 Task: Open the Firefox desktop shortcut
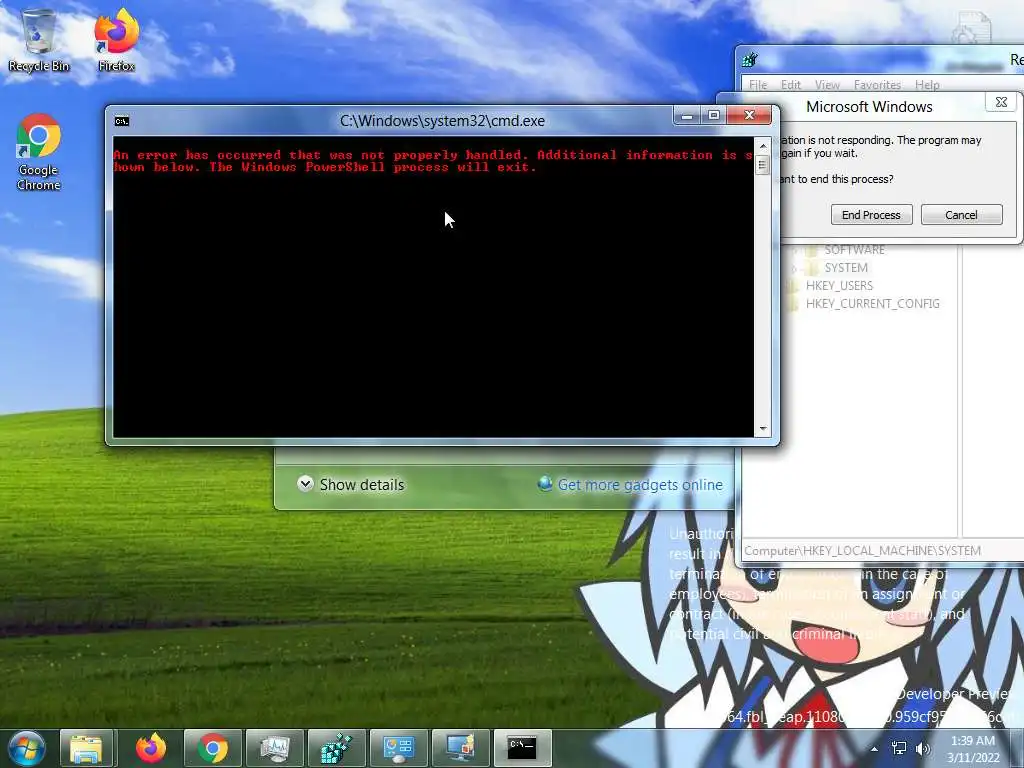pyautogui.click(x=116, y=40)
